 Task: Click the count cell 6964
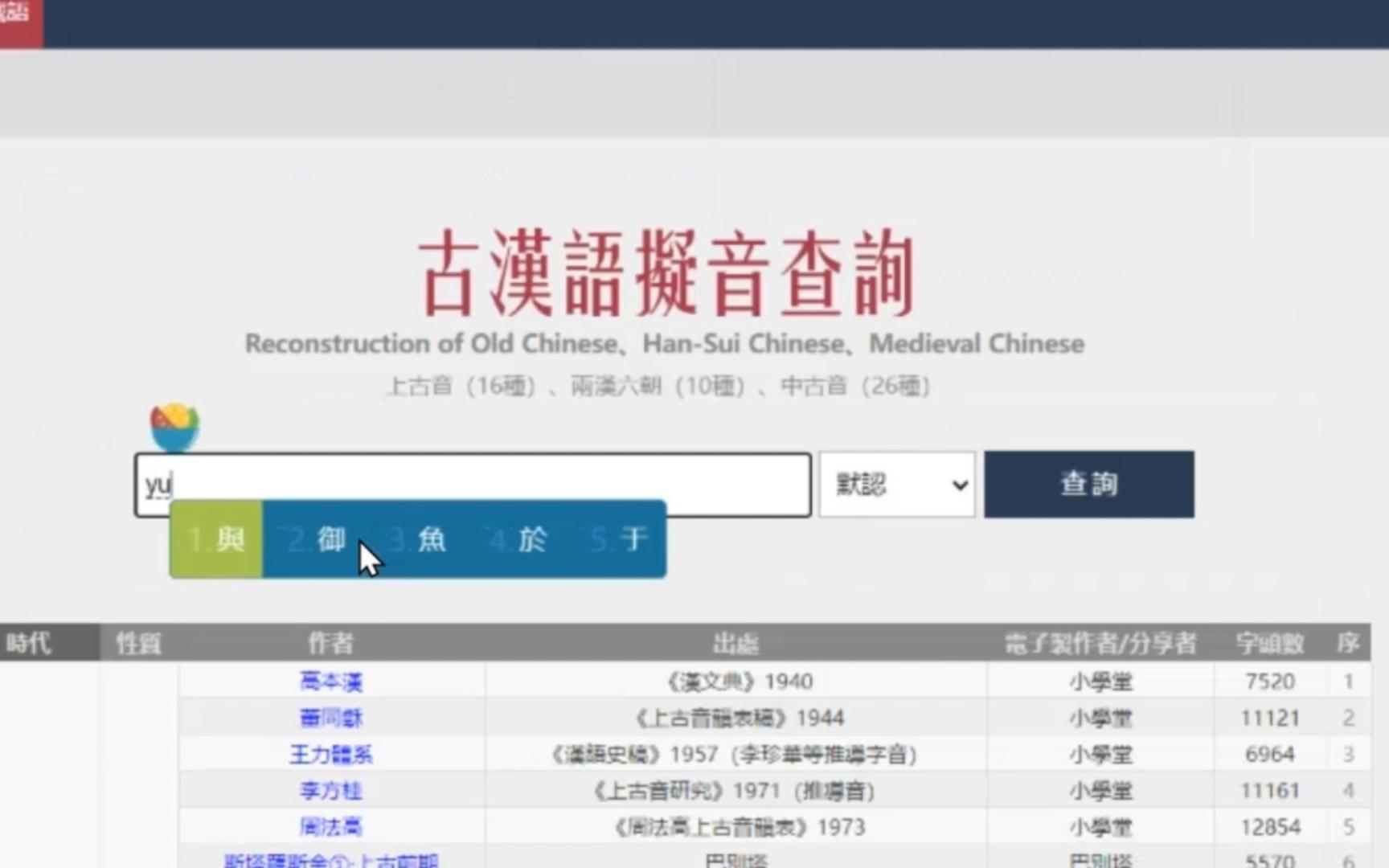pos(1270,754)
